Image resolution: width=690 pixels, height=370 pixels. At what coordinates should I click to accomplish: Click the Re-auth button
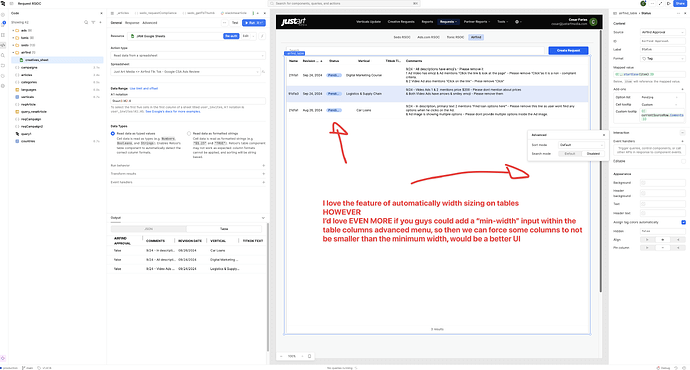tap(231, 36)
